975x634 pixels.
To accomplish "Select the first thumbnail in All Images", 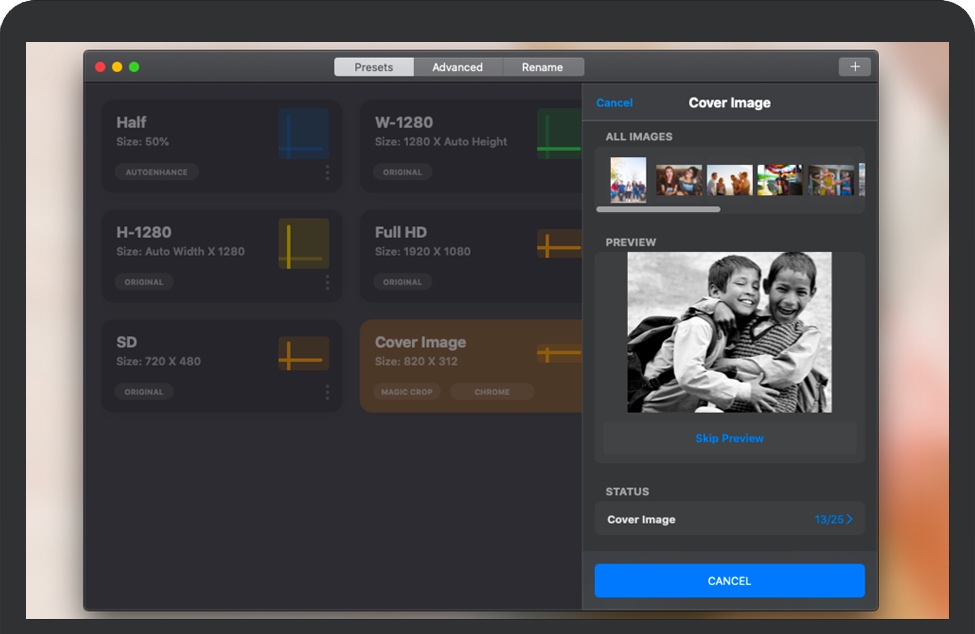I will click(x=628, y=180).
